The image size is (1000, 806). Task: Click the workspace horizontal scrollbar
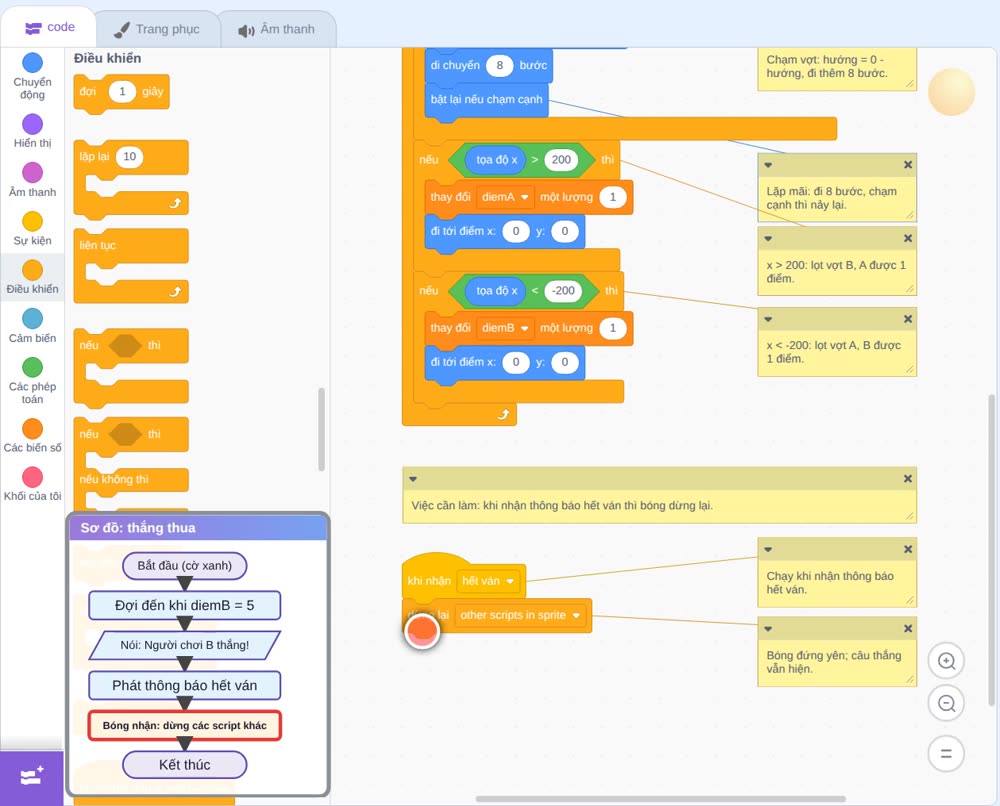tap(661, 799)
